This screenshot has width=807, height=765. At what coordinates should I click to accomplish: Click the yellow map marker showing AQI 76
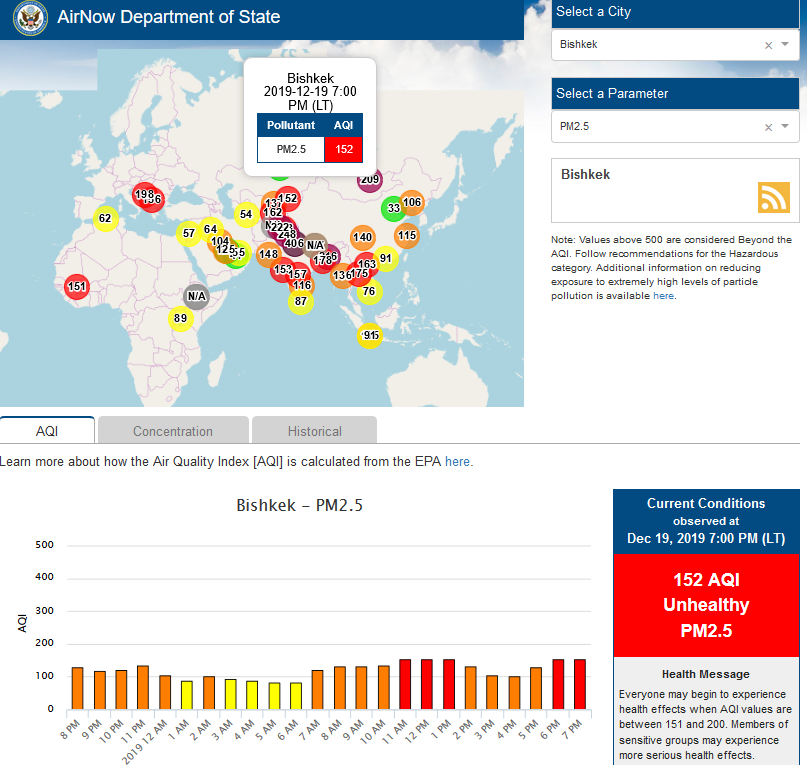click(x=369, y=292)
